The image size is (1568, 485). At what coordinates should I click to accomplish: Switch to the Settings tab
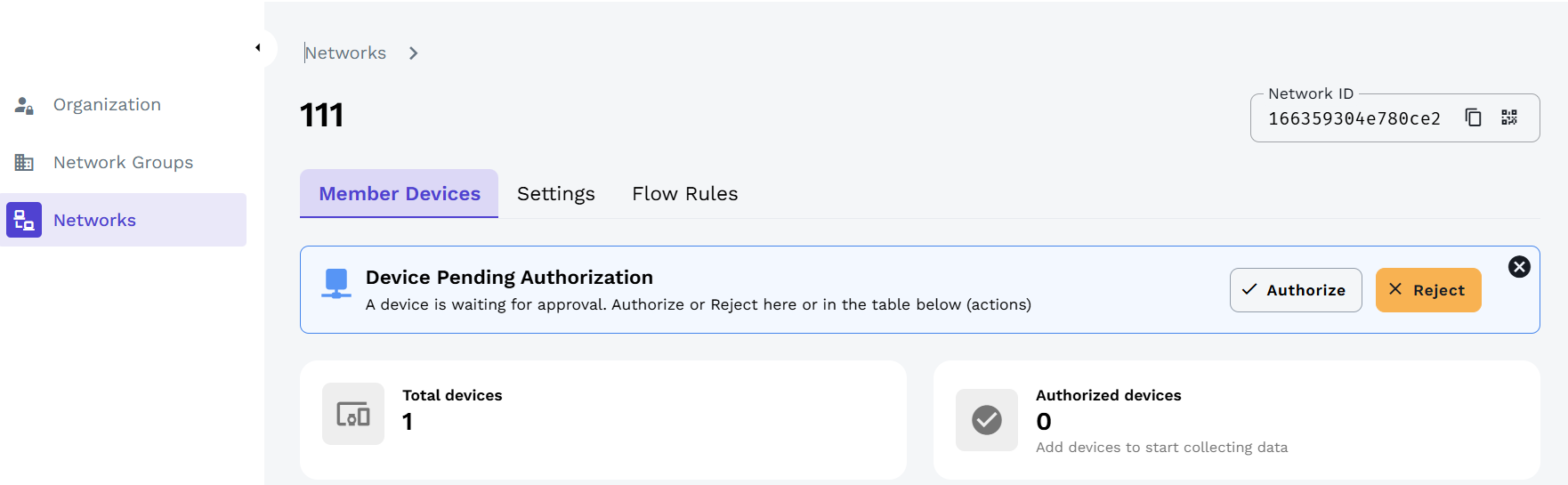(555, 194)
